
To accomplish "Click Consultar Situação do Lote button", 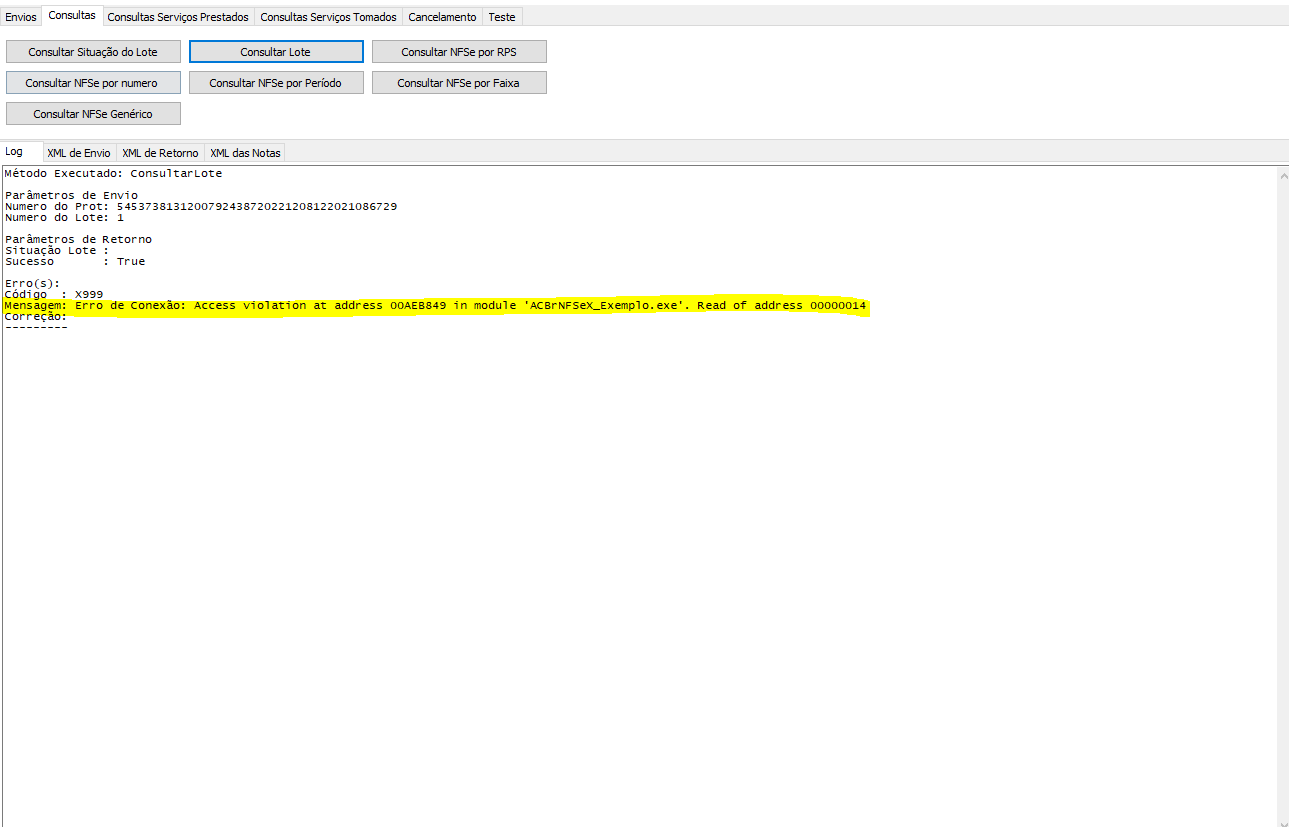I will (x=93, y=52).
